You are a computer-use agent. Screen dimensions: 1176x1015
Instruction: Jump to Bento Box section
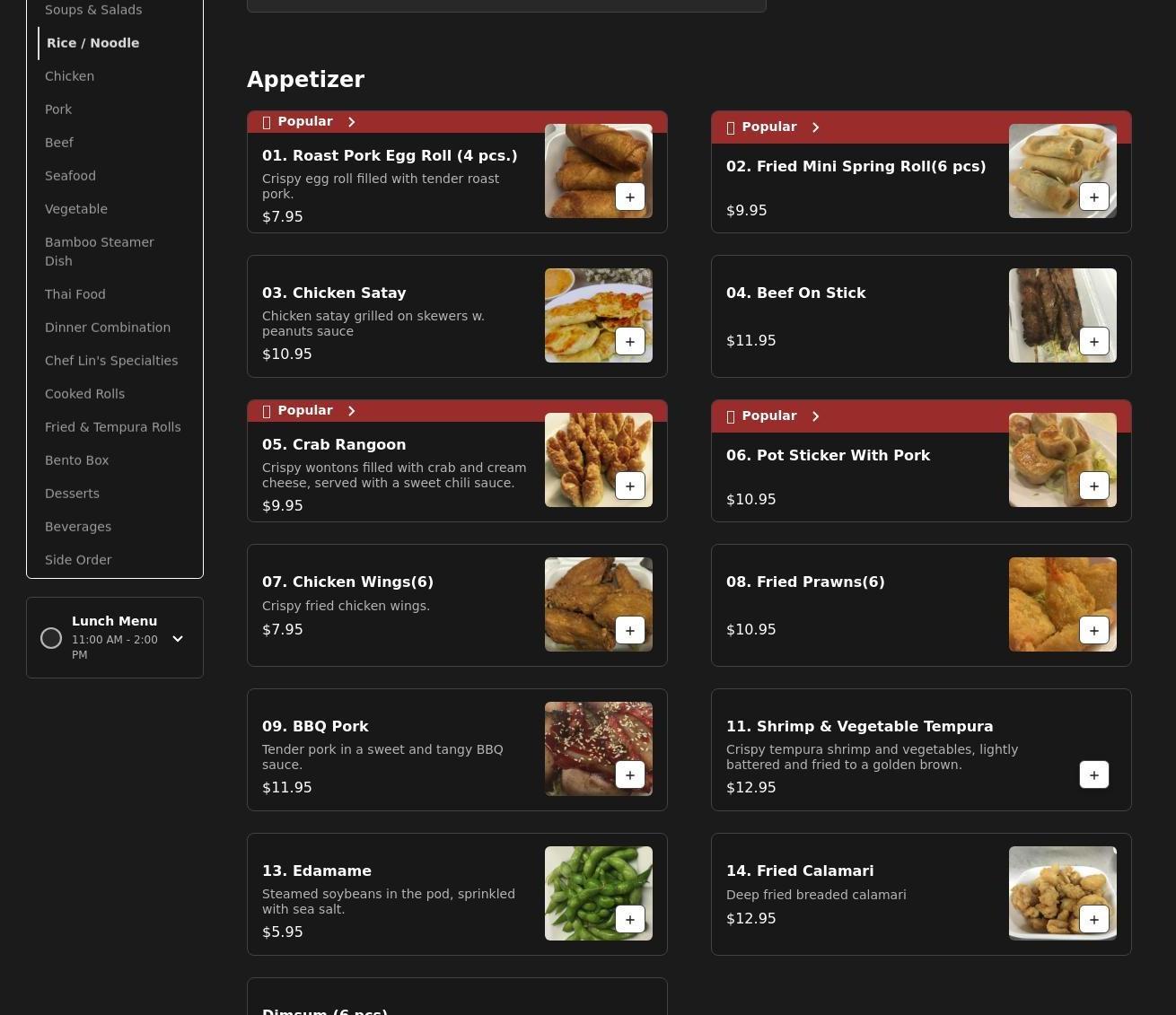77,460
